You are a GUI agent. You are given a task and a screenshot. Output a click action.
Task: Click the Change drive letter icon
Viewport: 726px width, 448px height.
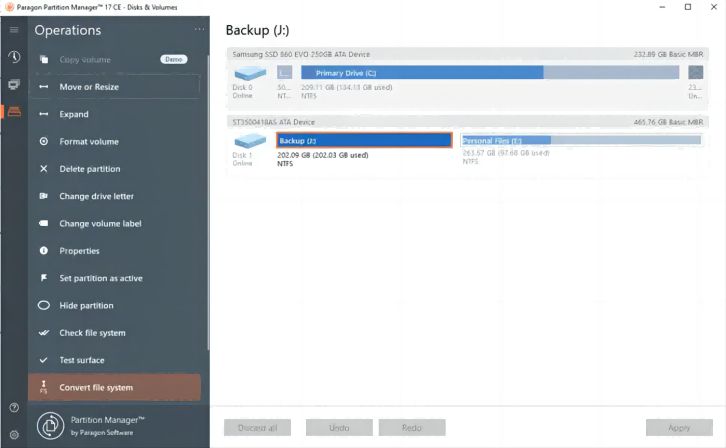pyautogui.click(x=44, y=196)
